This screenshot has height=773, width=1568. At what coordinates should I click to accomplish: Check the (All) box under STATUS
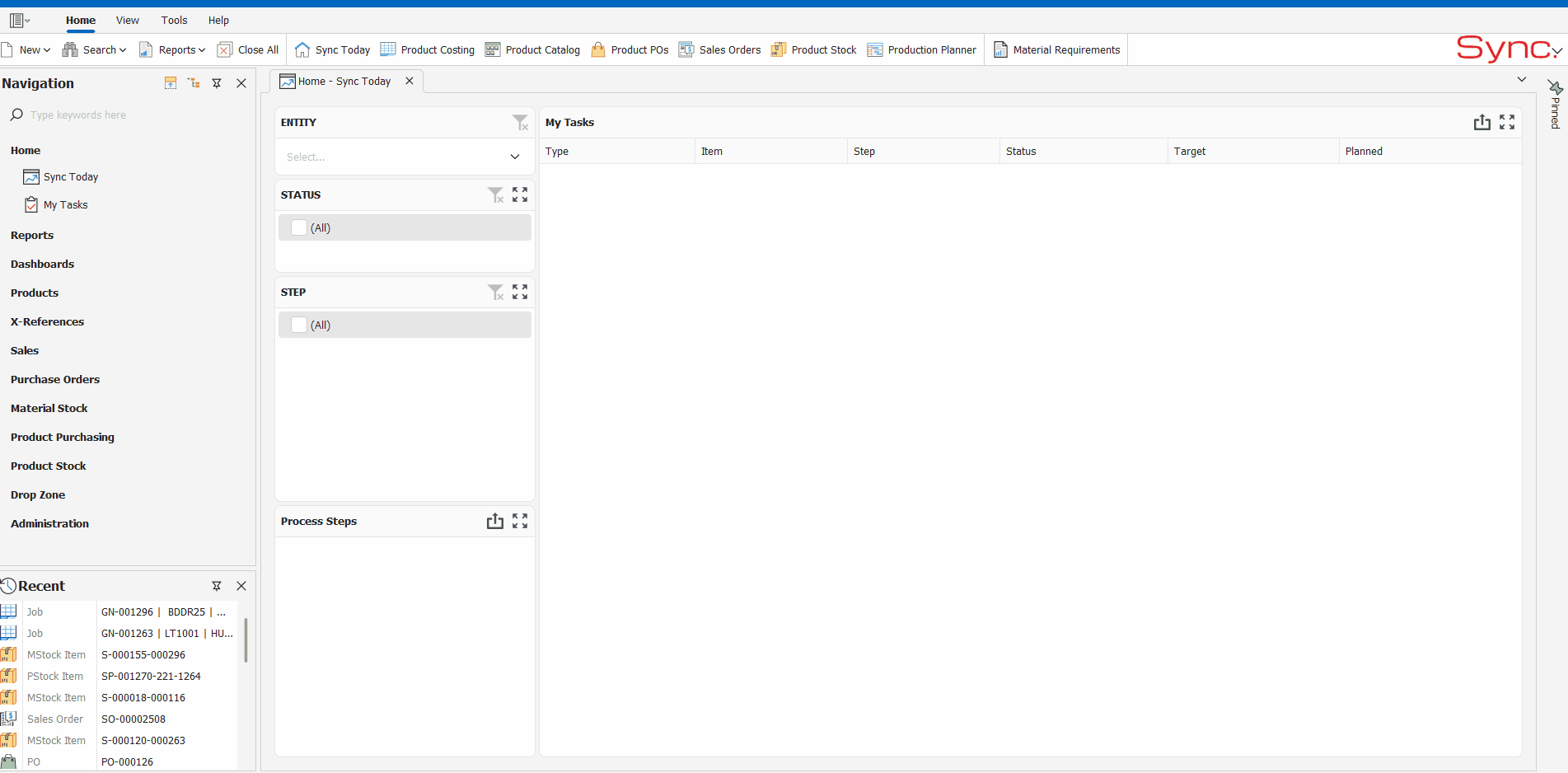[x=299, y=227]
